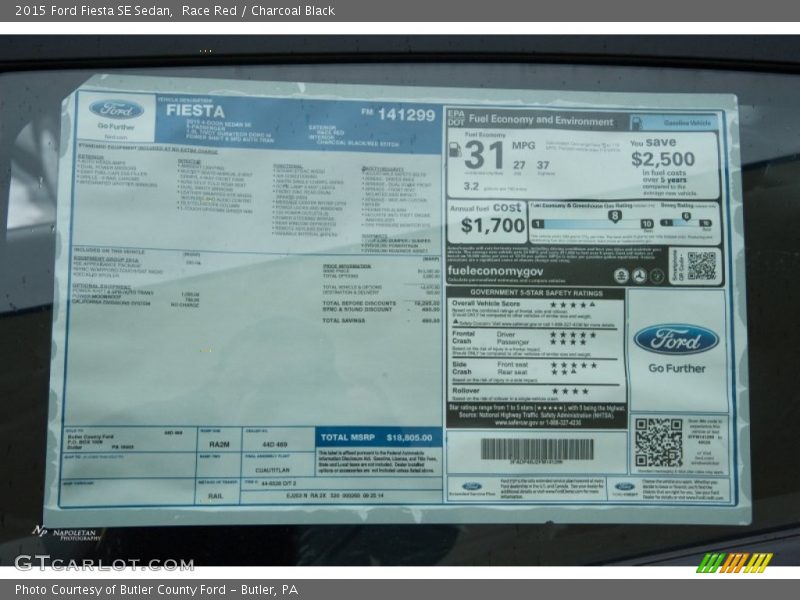The image size is (800, 600).
Task: Click the fuel economy rating scale end 10
Action: pyautogui.click(x=646, y=224)
